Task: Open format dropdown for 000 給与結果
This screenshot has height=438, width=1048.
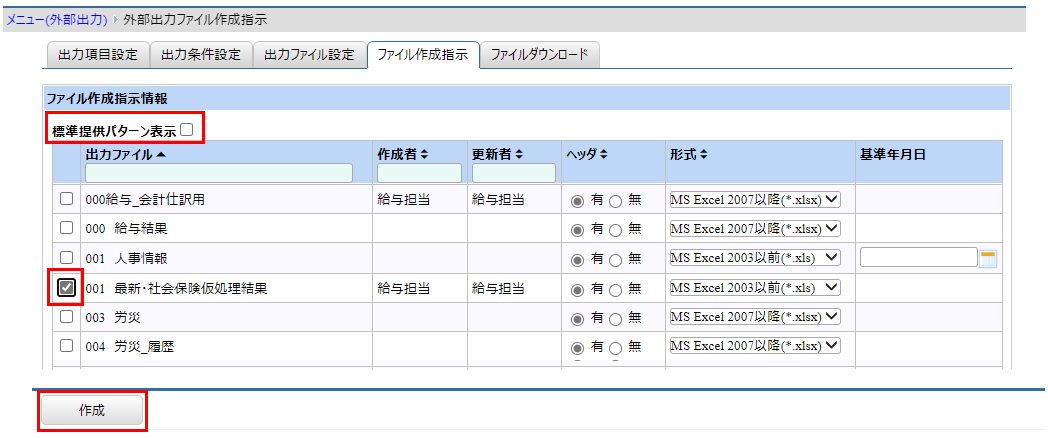Action: coord(755,228)
